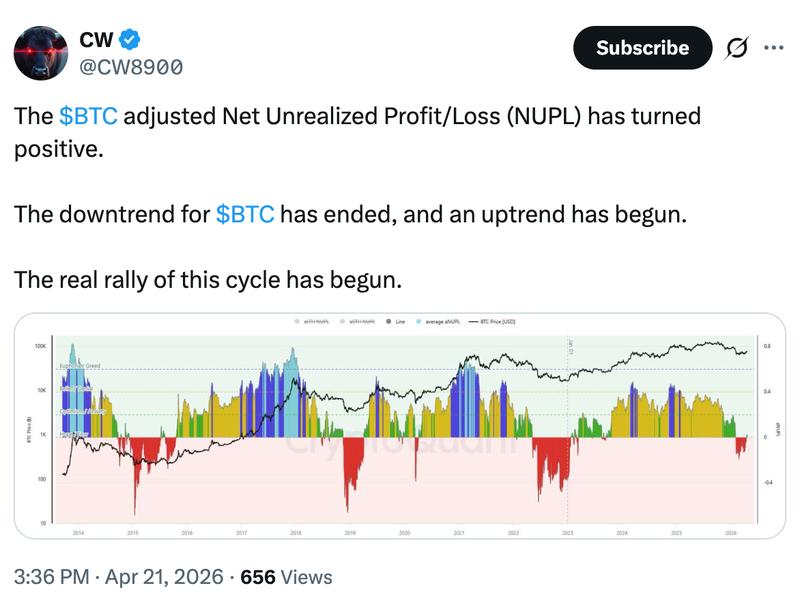This screenshot has height=603, width=800.
Task: Toggle the second aSTH-NUPL legend checkbox
Action: coord(343,322)
